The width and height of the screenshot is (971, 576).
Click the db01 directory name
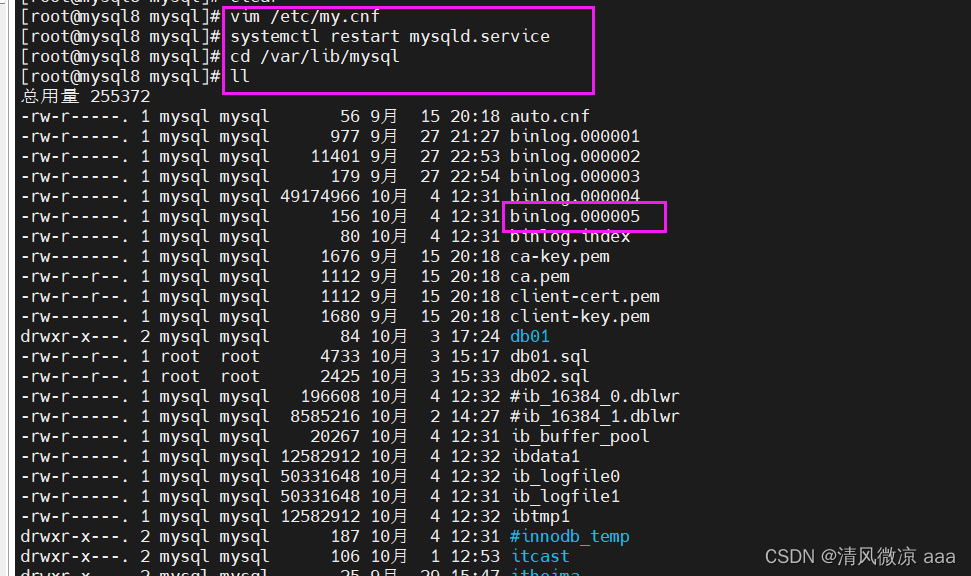click(x=529, y=336)
